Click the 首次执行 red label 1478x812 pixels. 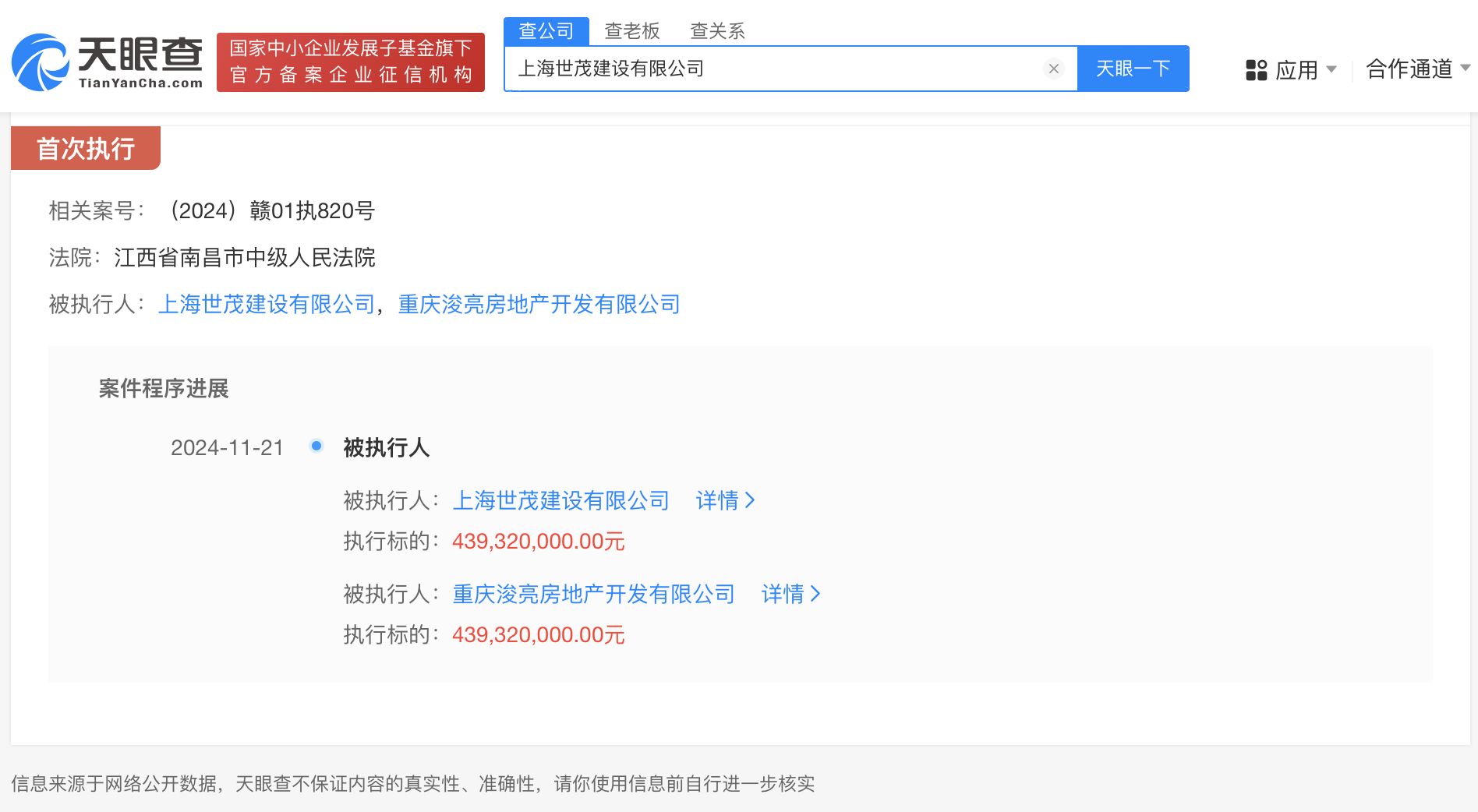(x=86, y=148)
